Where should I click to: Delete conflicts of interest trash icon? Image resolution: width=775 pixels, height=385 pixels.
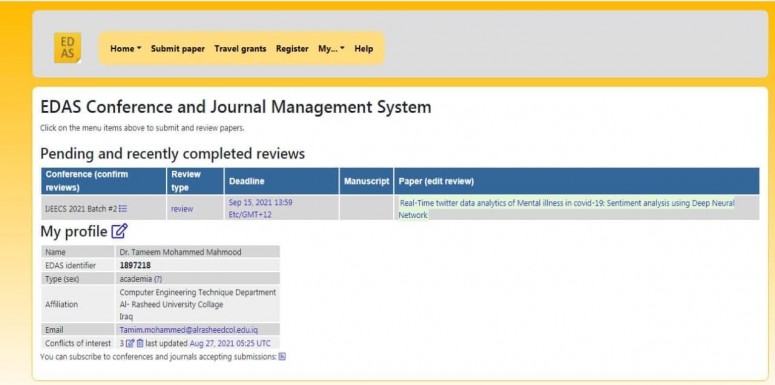(x=140, y=343)
